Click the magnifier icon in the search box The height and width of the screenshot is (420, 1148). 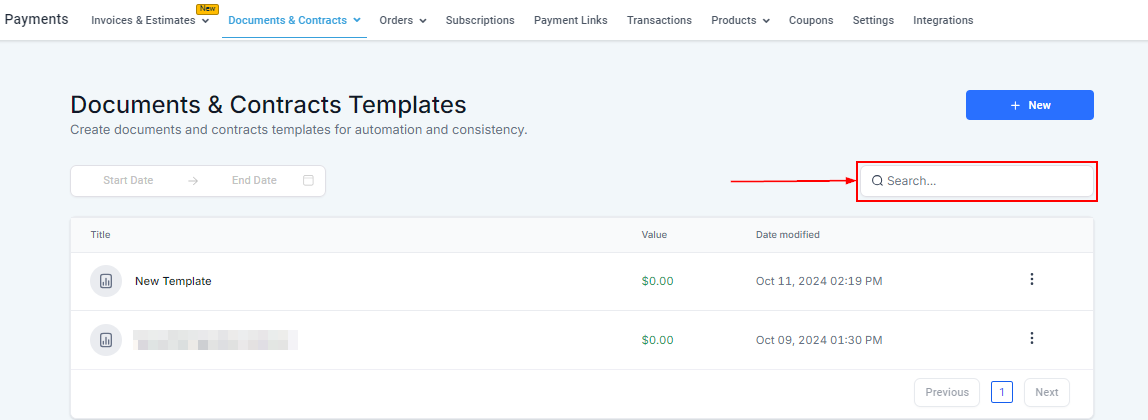[877, 181]
